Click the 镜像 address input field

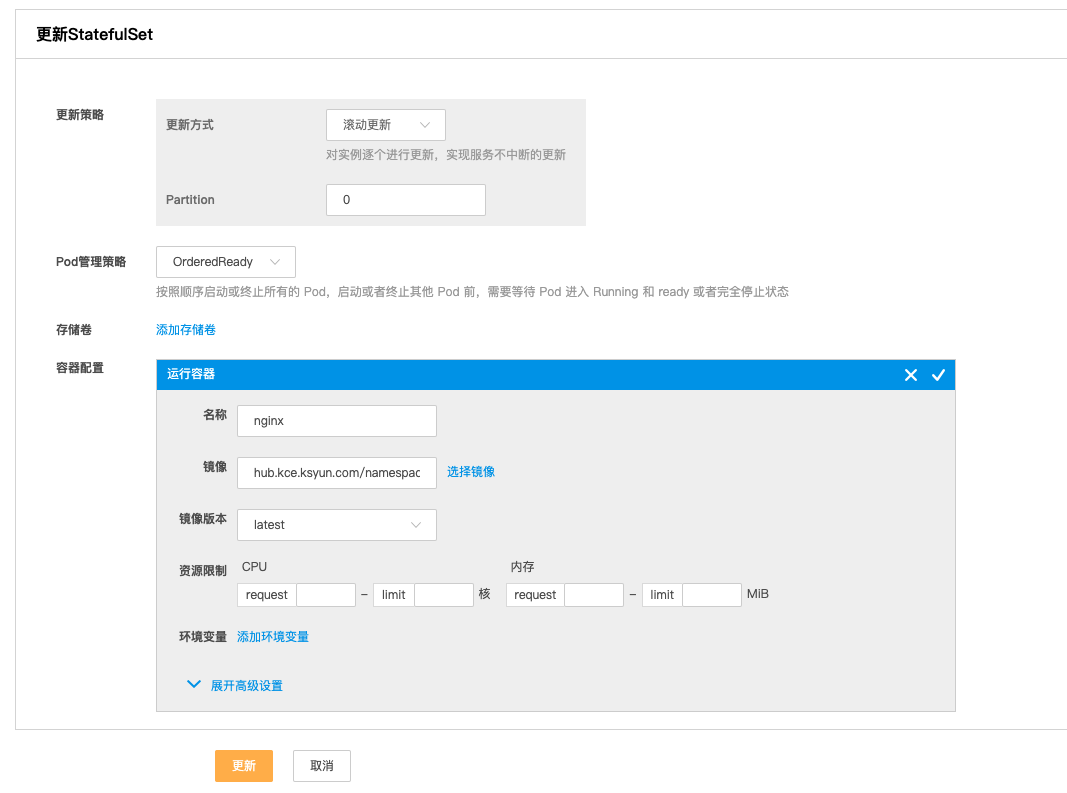(x=337, y=473)
